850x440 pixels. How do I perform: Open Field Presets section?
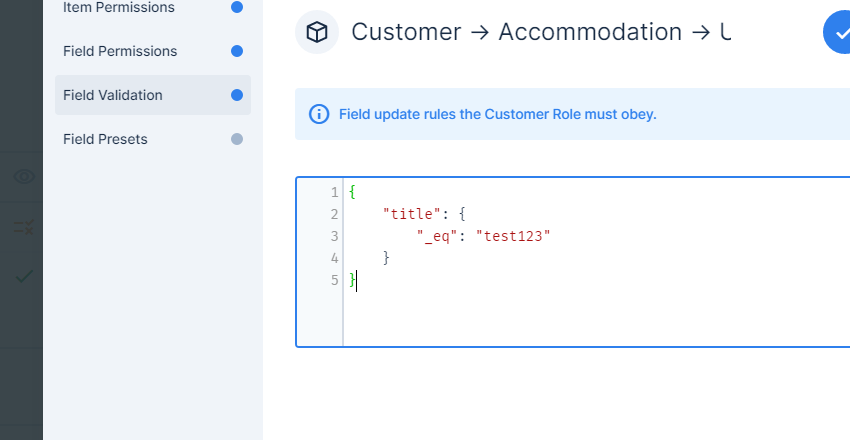(x=153, y=139)
